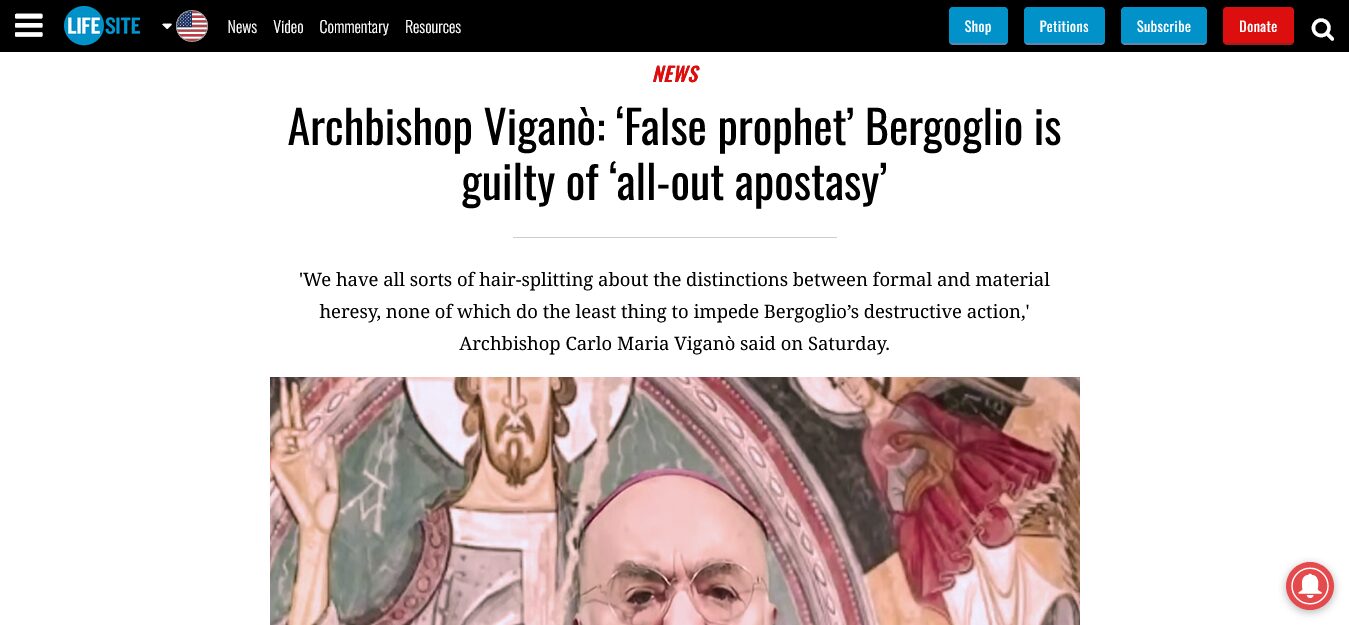Click the red Donate button
Viewport: 1349px width, 625px height.
coord(1258,26)
